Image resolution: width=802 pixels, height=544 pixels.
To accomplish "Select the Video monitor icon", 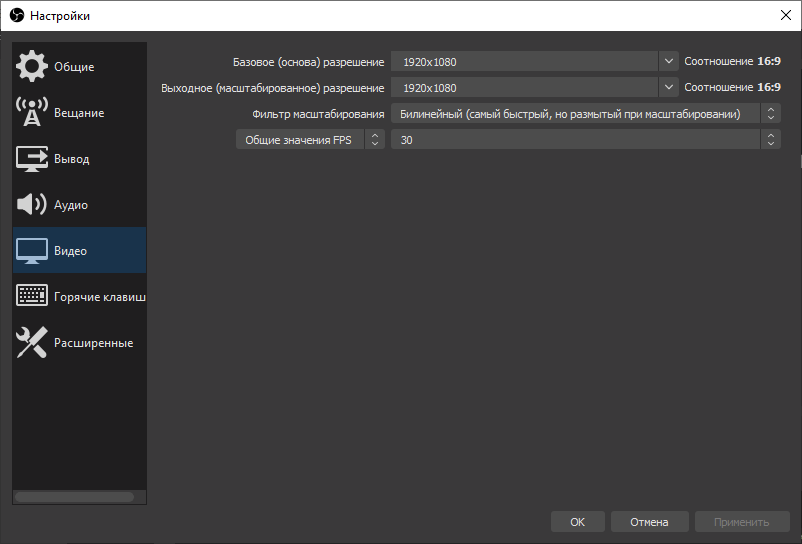I will [x=32, y=251].
